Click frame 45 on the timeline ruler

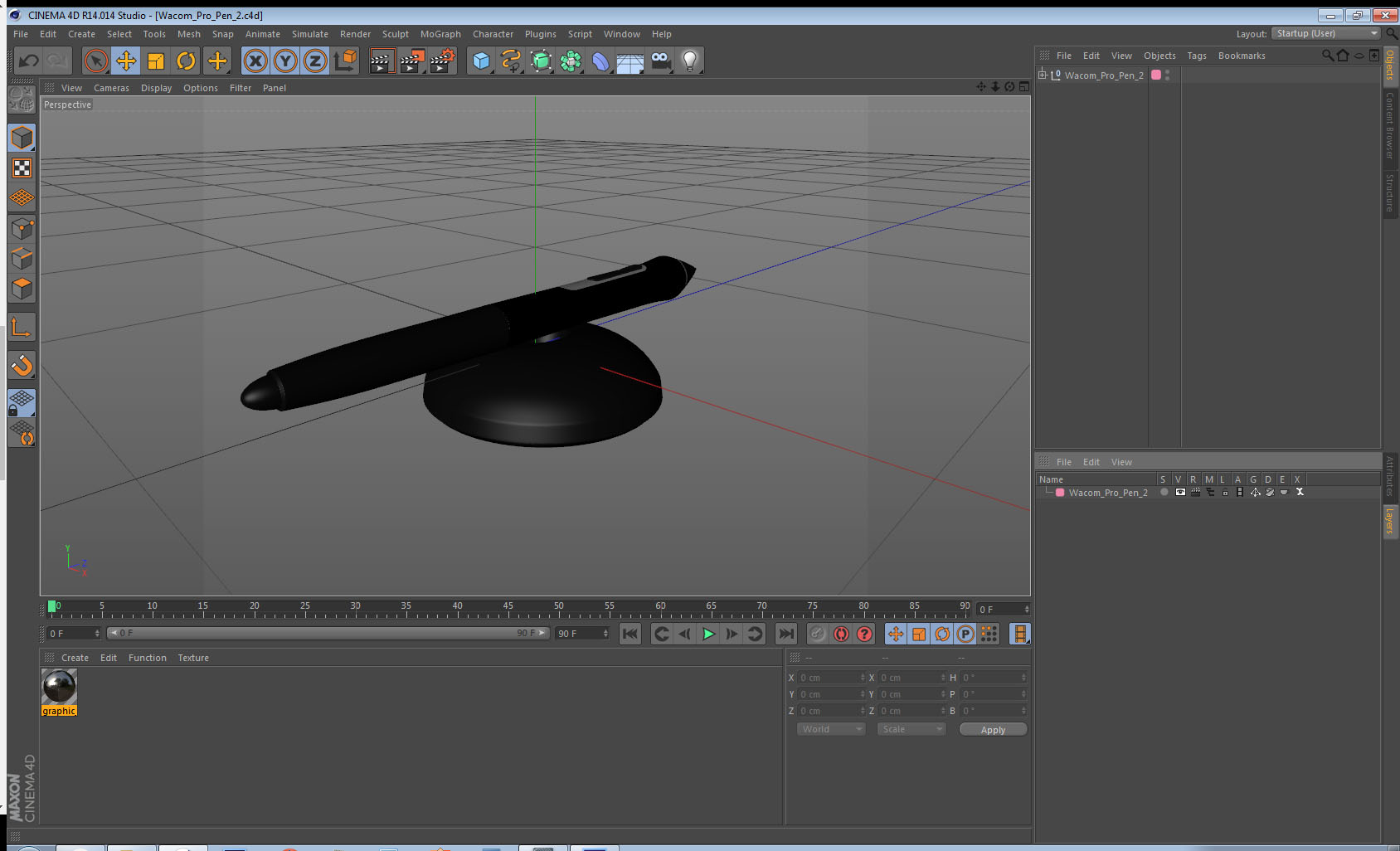(508, 606)
